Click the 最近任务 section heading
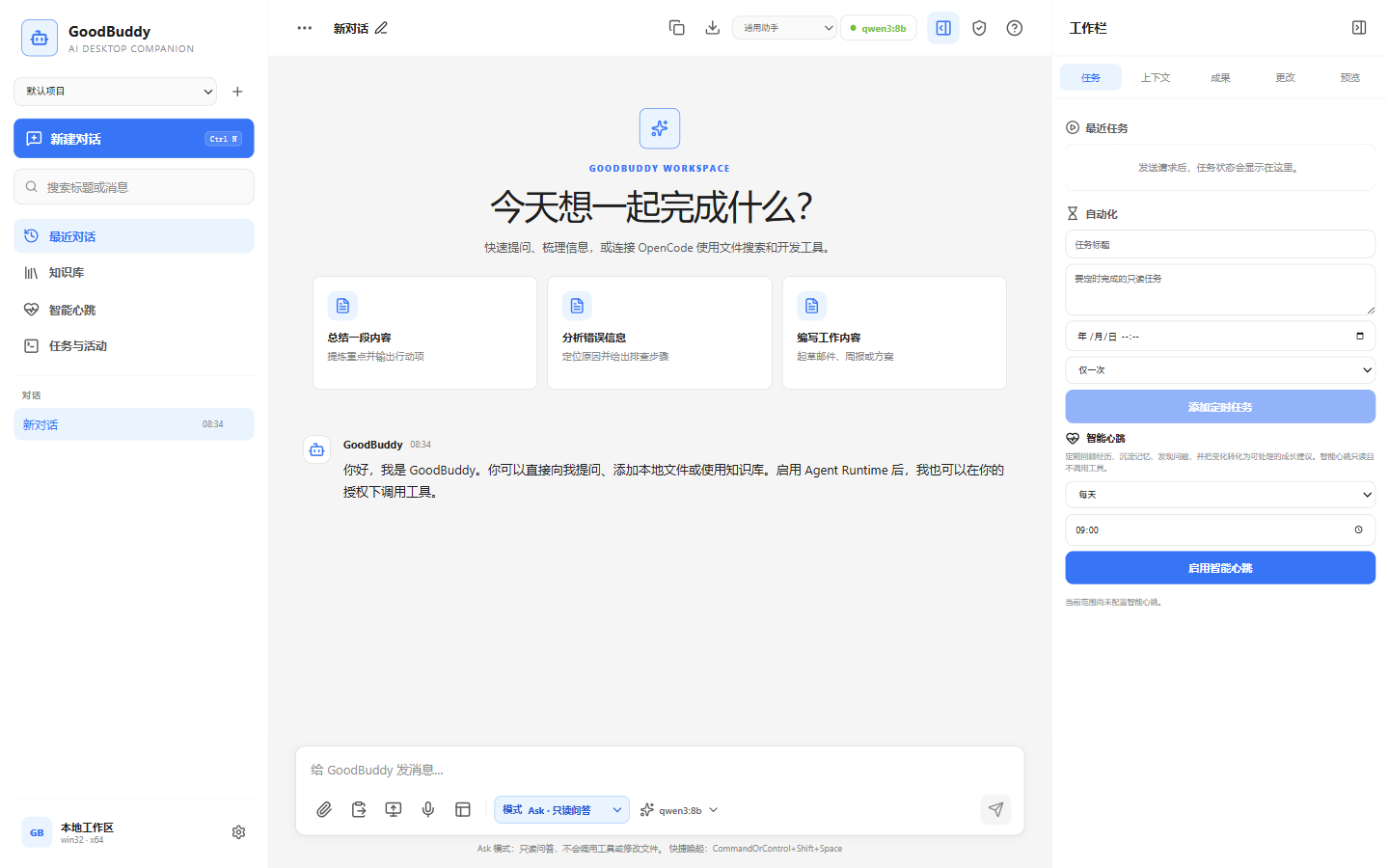 coord(1106,128)
